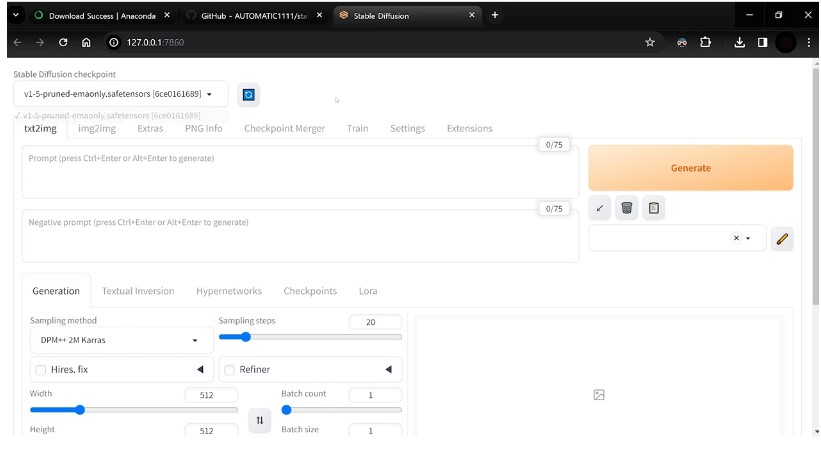Open the Lora sub-tab

coord(368,291)
